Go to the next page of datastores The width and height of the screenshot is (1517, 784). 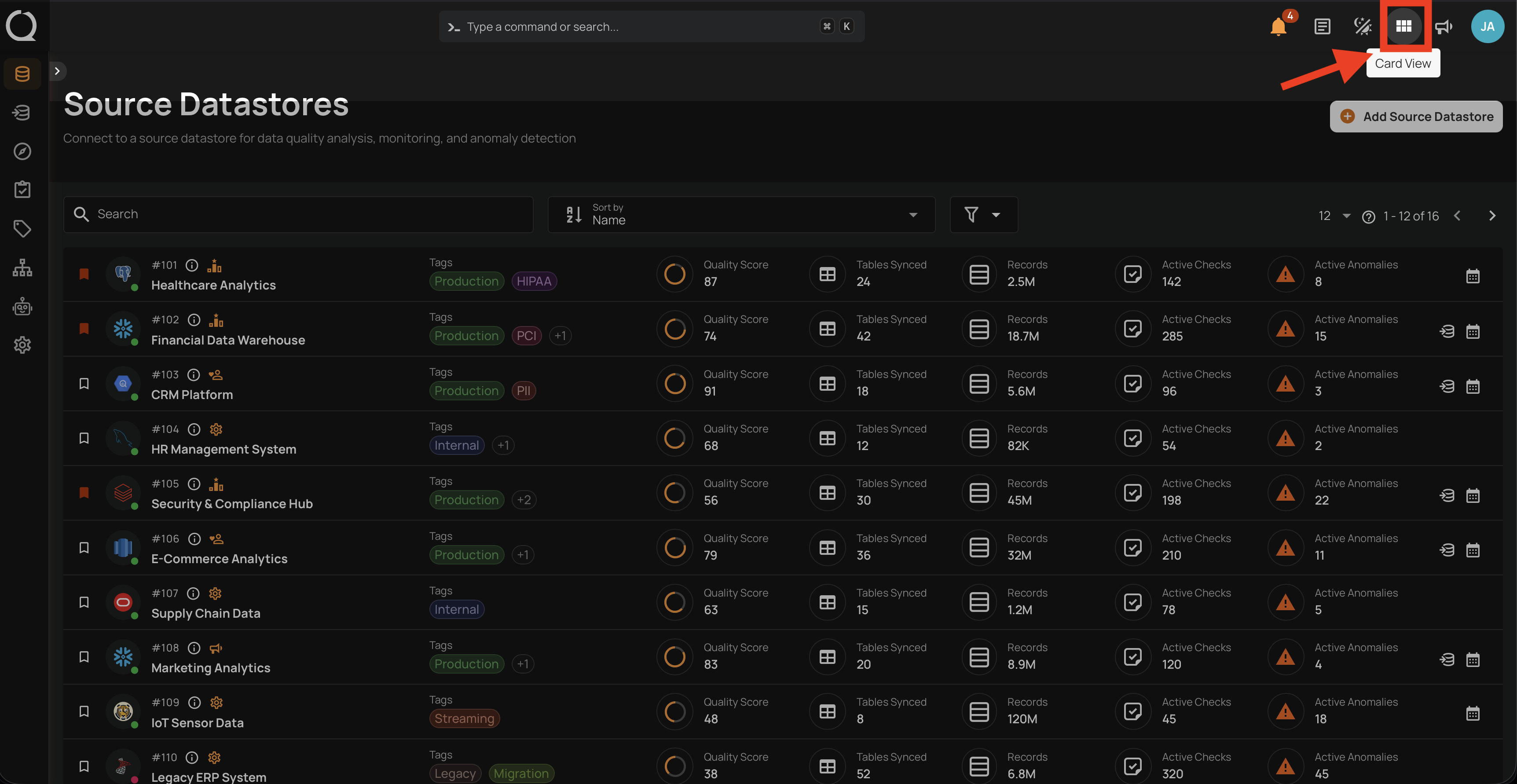coord(1491,216)
